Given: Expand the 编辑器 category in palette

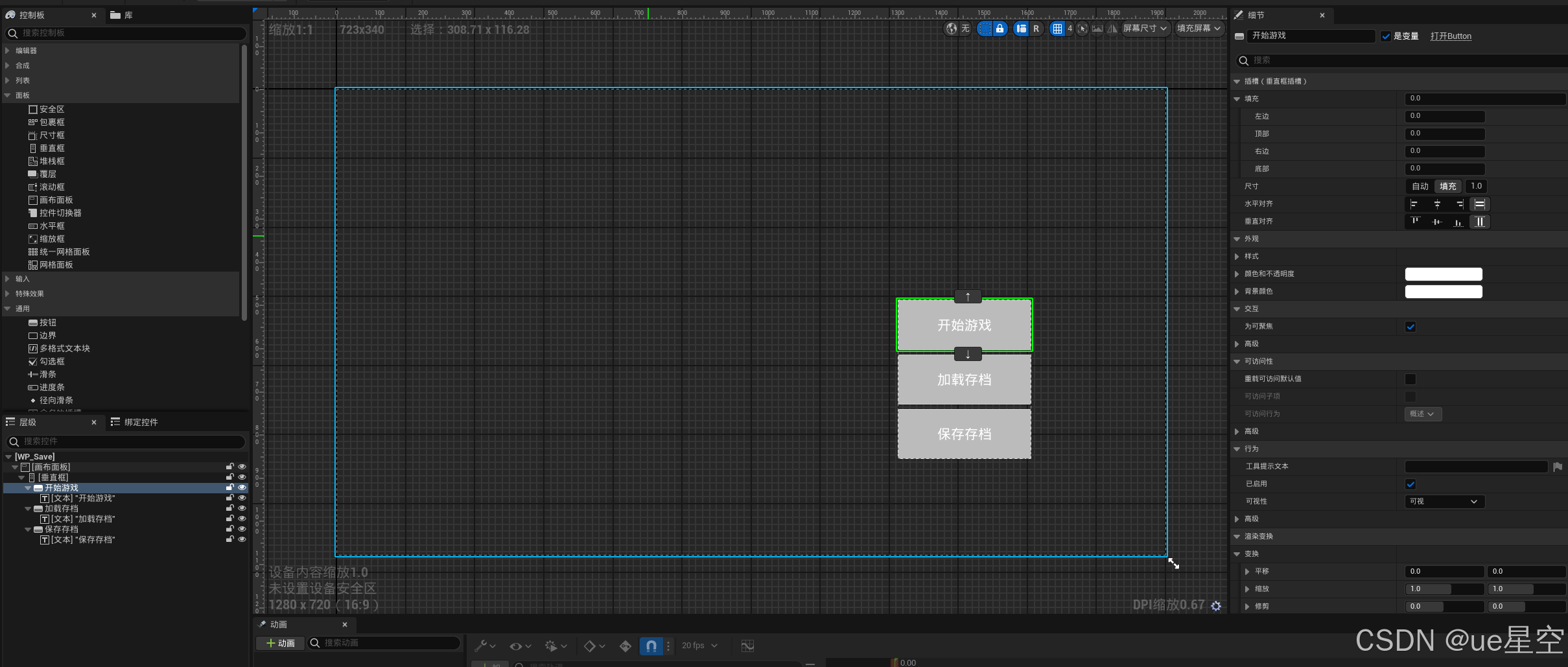Looking at the screenshot, I should pos(7,51).
